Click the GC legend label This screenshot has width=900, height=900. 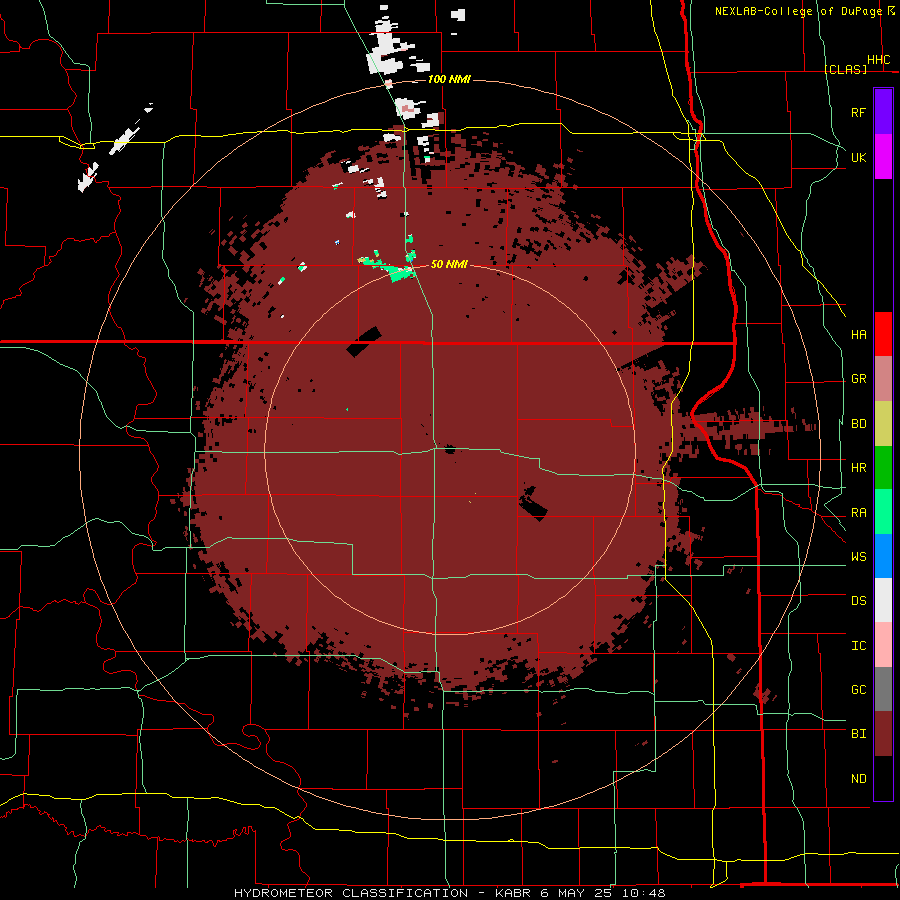(859, 690)
